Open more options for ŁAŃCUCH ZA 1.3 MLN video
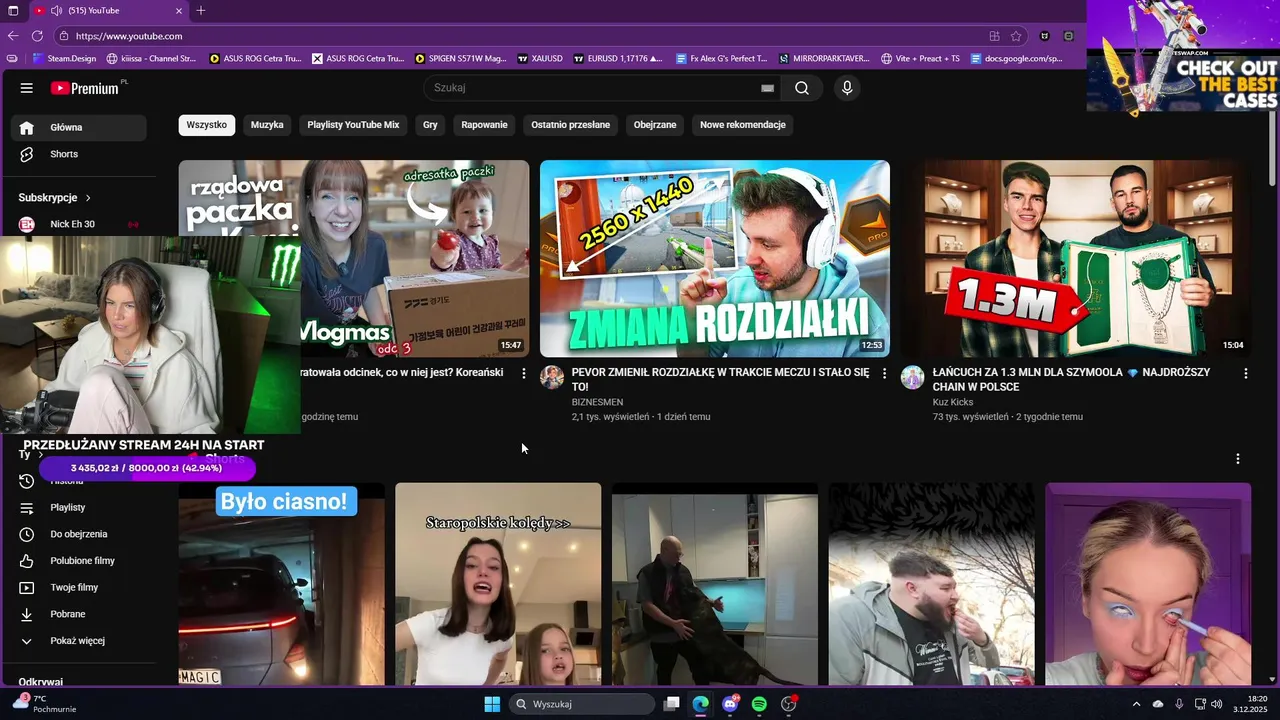The height and width of the screenshot is (720, 1280). point(1245,373)
